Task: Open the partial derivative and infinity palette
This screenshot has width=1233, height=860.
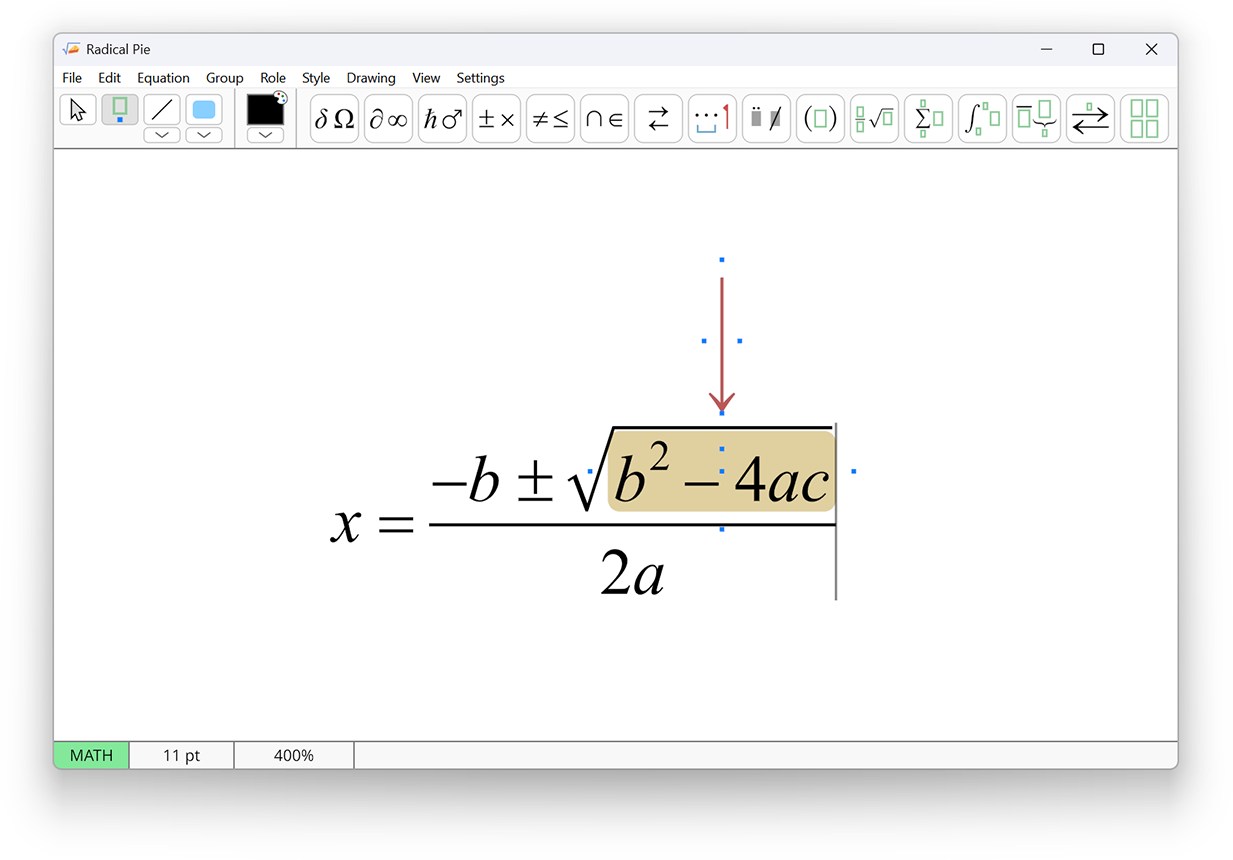Action: (x=388, y=118)
